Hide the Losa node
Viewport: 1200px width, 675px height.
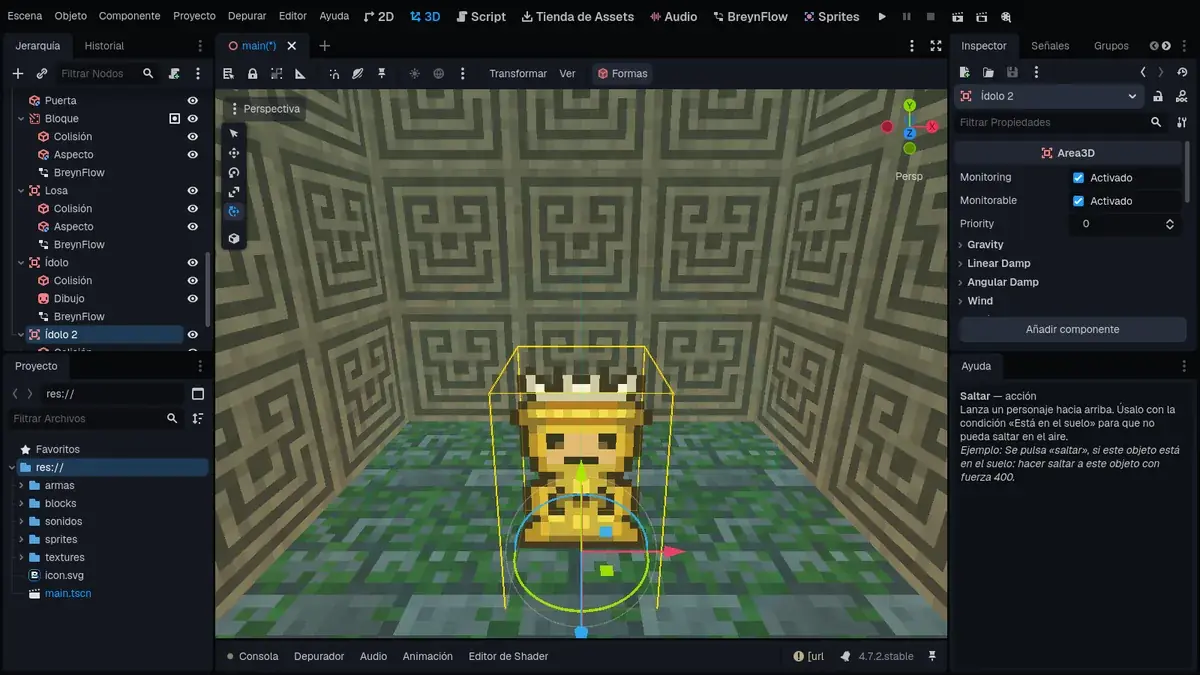point(193,191)
